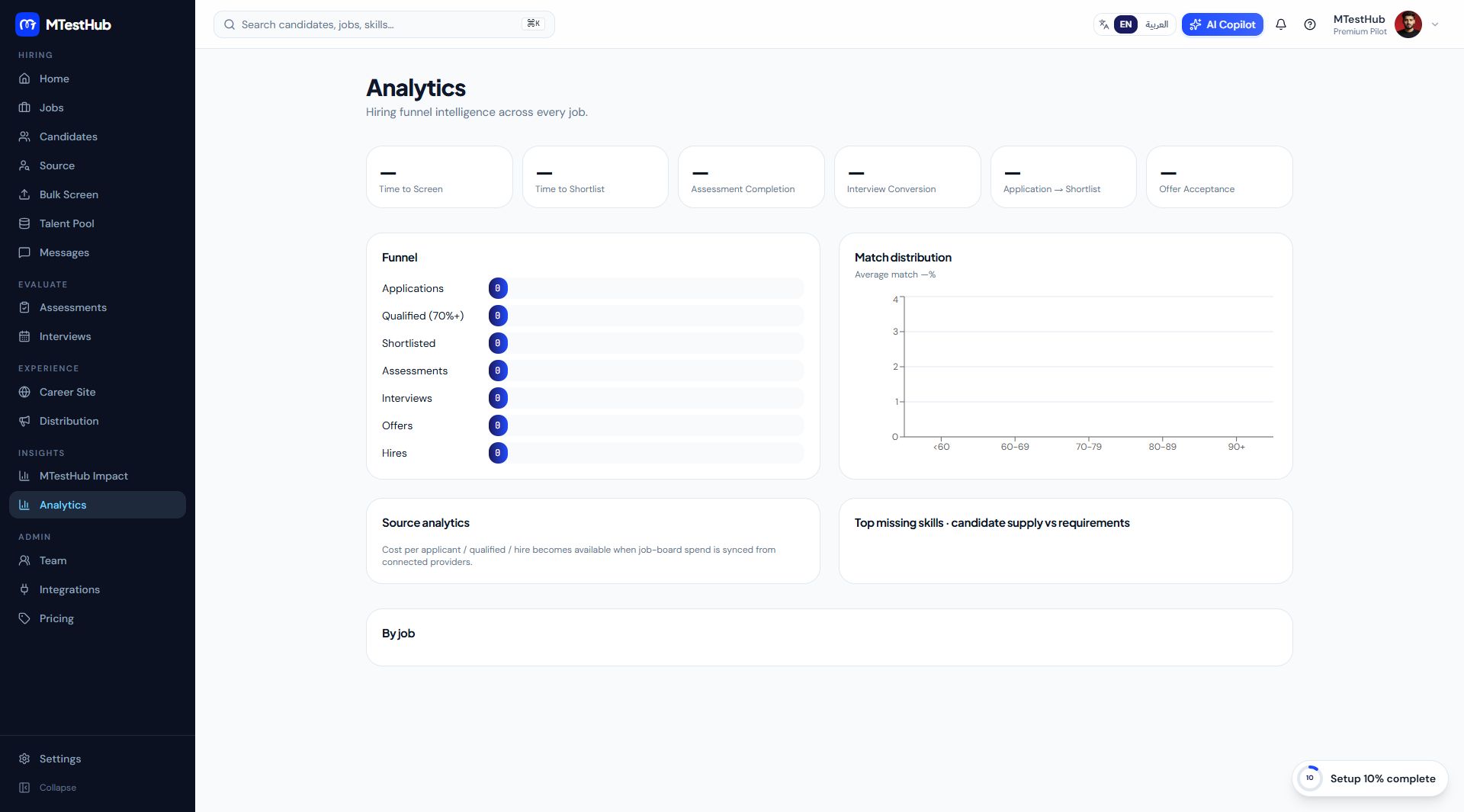1464x812 pixels.
Task: Click the setup progress ring indicator
Action: (x=1310, y=778)
